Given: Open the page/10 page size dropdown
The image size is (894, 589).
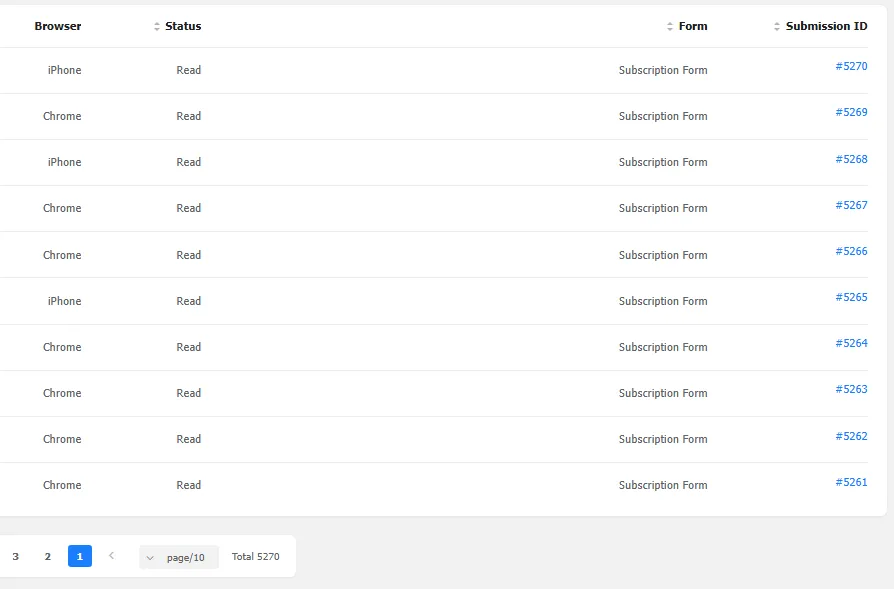Looking at the screenshot, I should click(x=178, y=557).
